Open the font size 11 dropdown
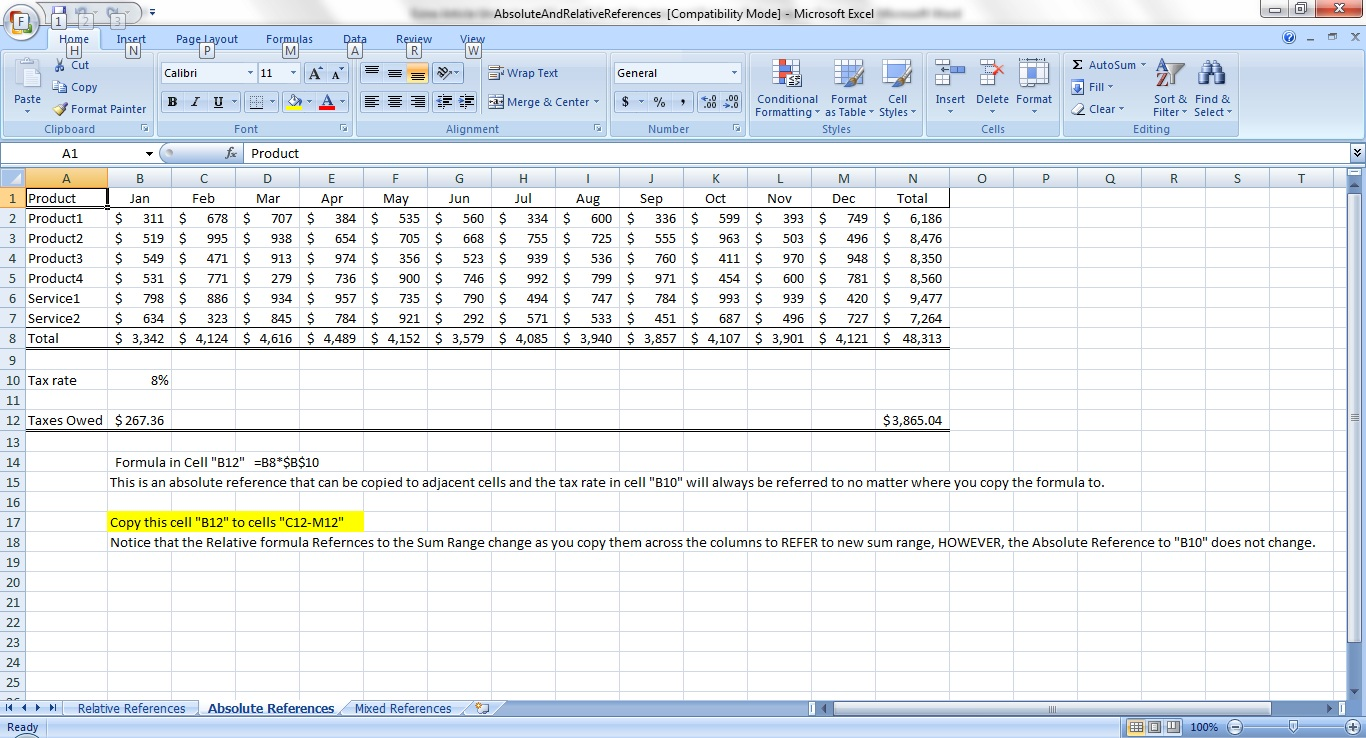The height and width of the screenshot is (738, 1366). (293, 73)
